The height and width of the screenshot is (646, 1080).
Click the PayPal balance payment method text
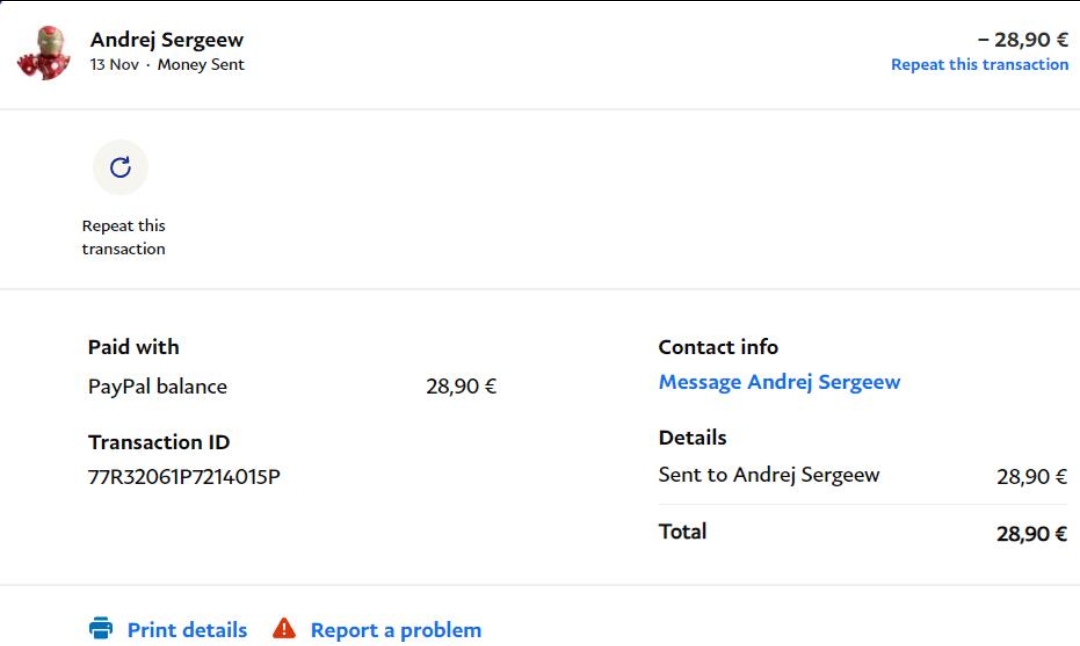pyautogui.click(x=157, y=387)
